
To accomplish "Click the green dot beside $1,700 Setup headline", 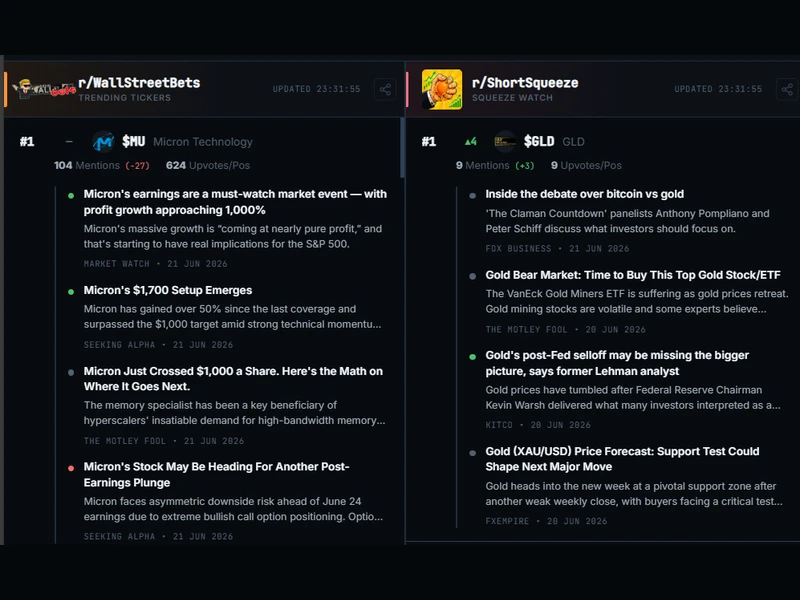I will point(71,291).
